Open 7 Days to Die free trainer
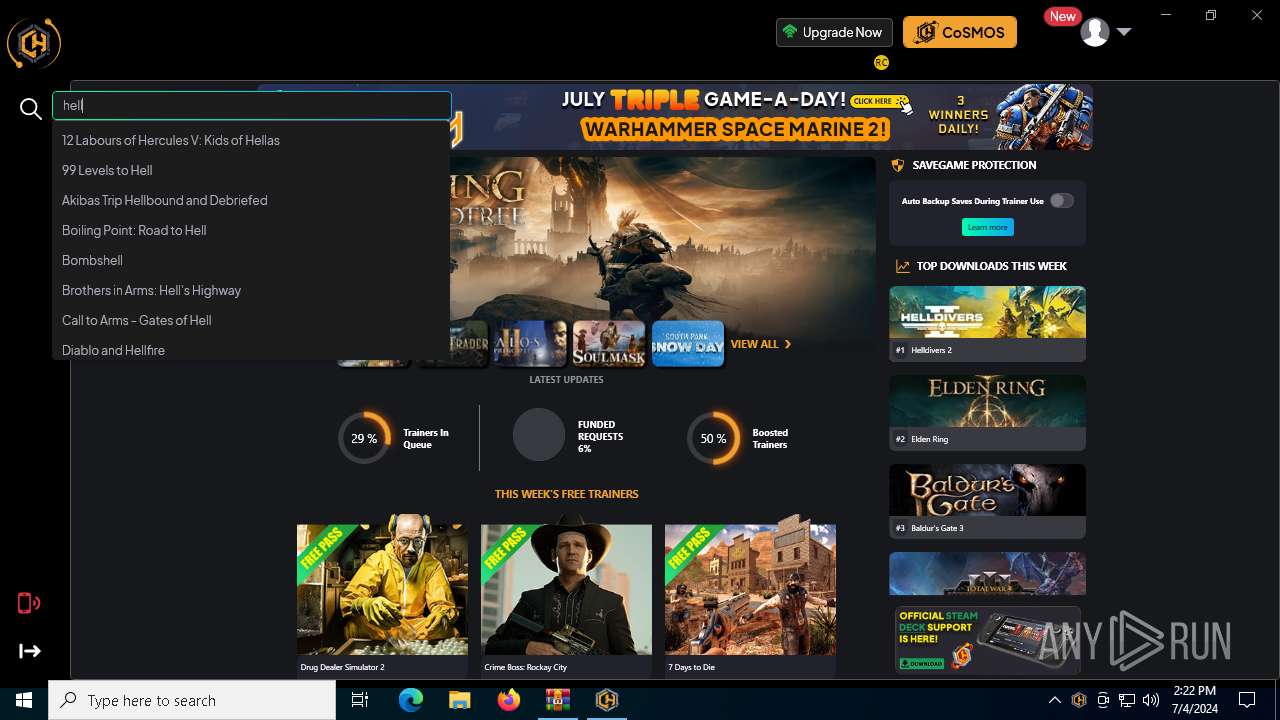The image size is (1280, 720). tap(750, 597)
